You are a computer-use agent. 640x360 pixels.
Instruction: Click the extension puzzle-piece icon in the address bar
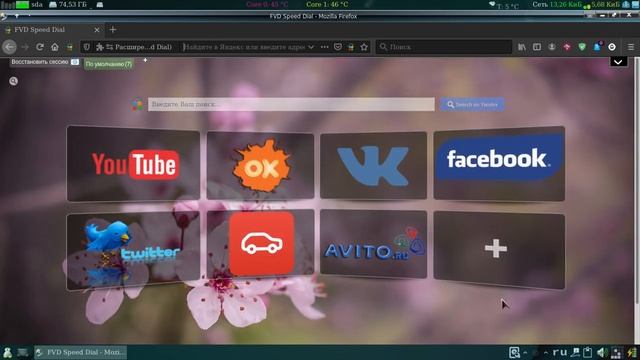click(100, 47)
